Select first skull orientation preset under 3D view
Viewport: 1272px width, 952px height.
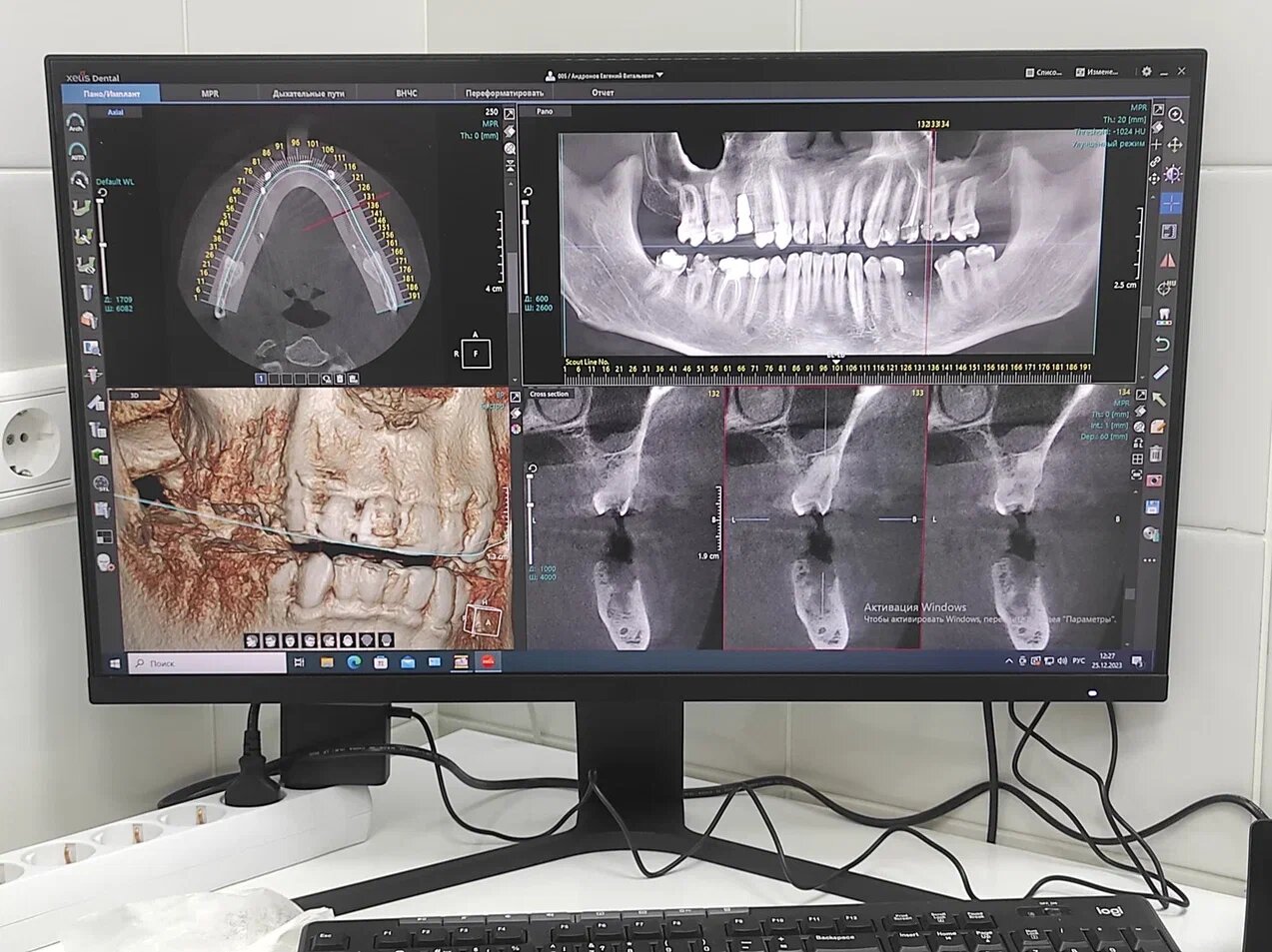(x=253, y=639)
